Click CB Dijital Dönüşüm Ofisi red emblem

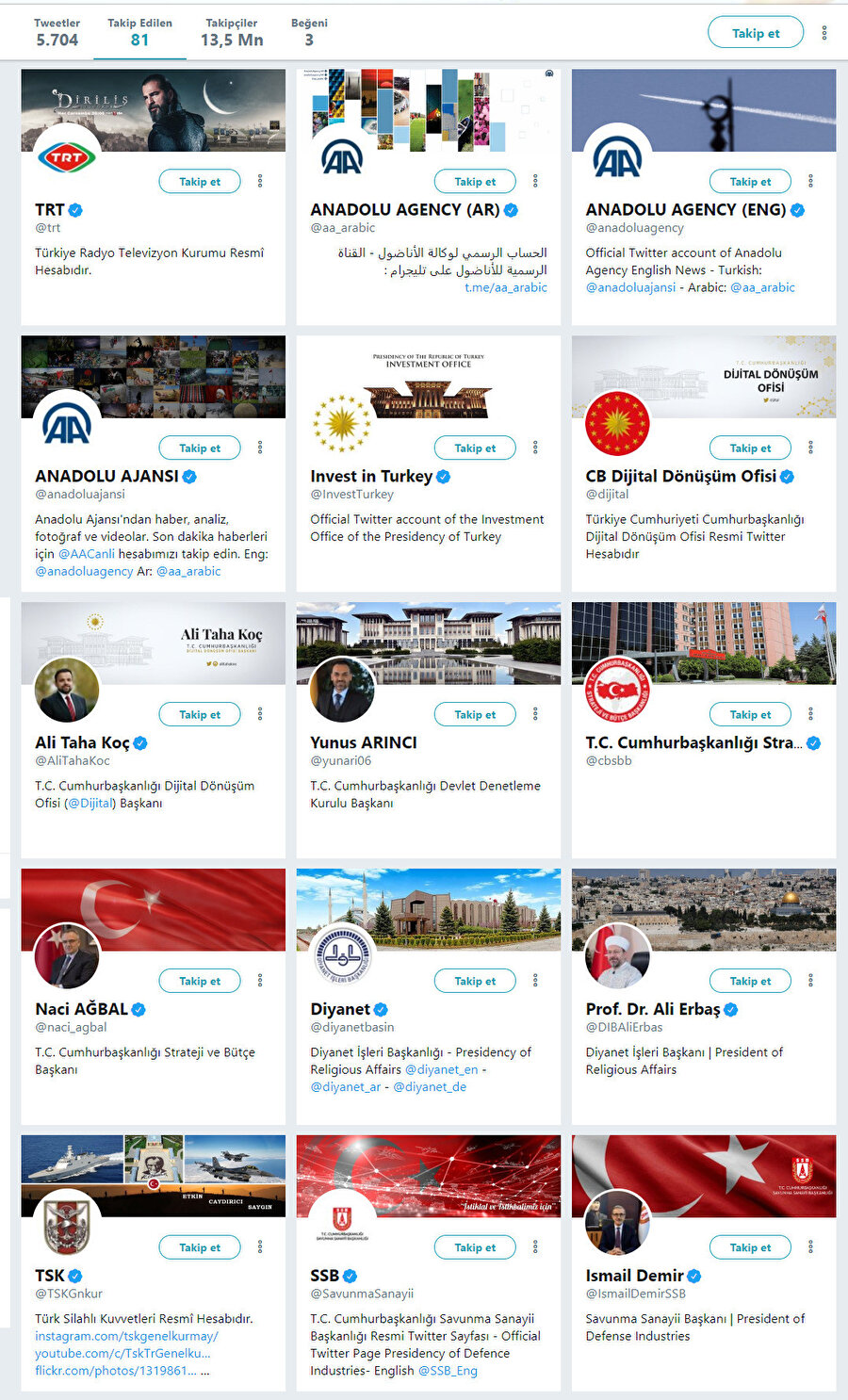[617, 423]
